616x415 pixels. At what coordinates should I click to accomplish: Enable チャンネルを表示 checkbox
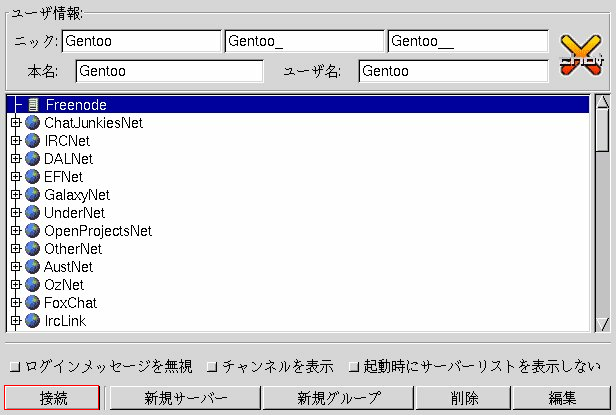(x=212, y=367)
